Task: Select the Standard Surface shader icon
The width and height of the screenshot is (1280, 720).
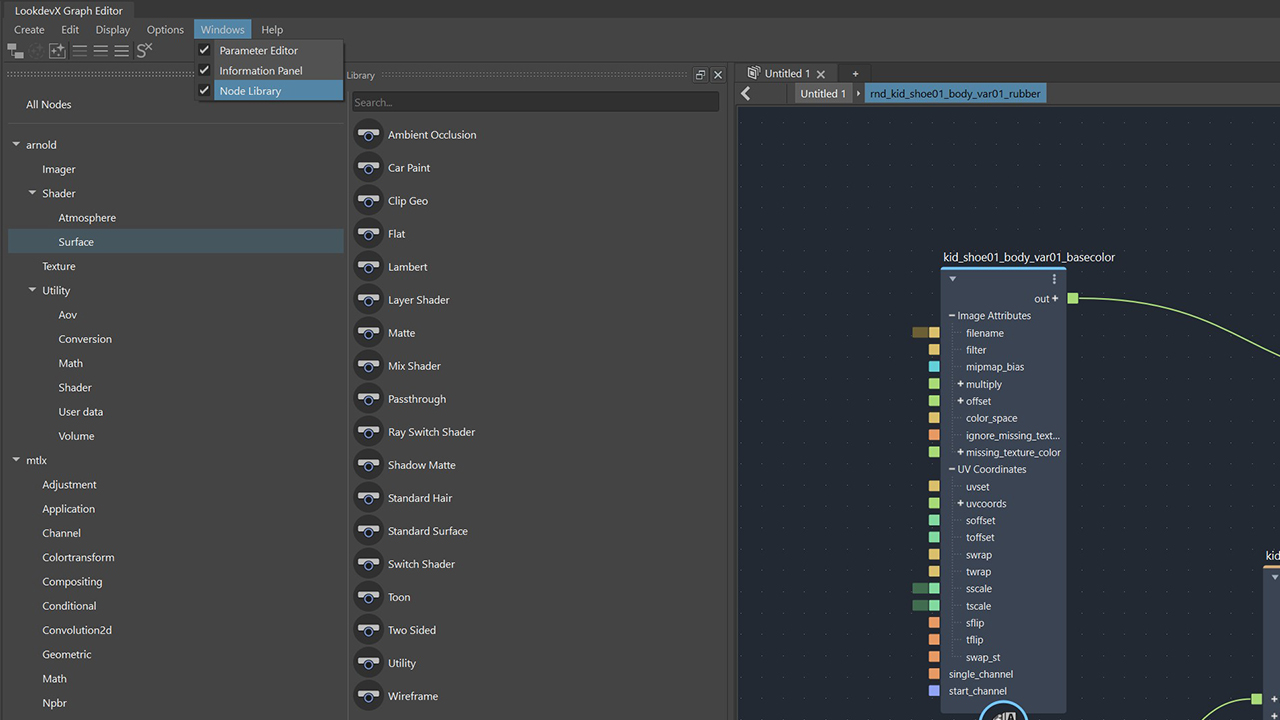Action: coord(369,531)
